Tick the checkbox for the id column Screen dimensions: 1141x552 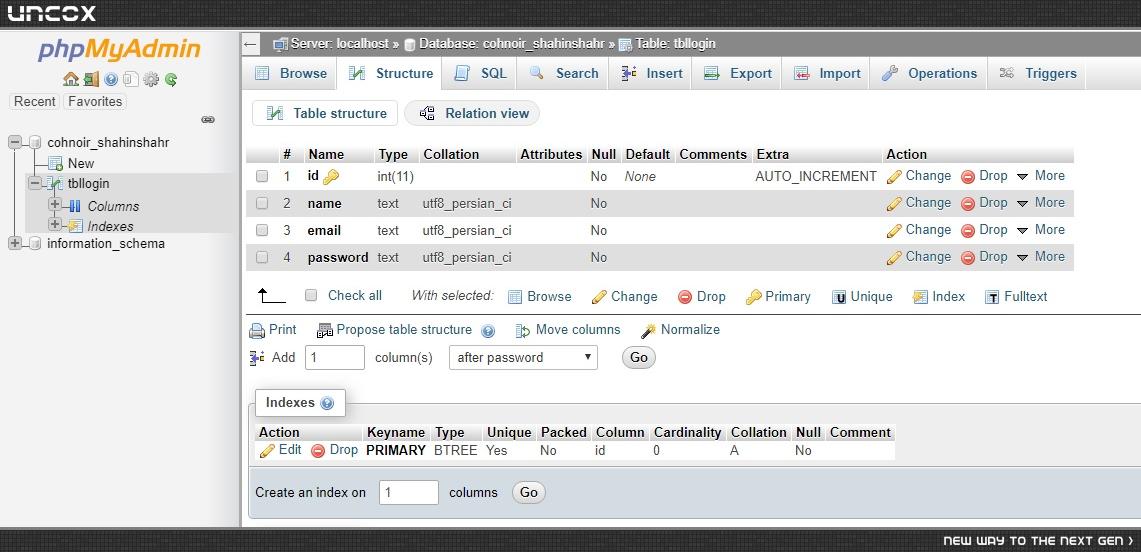click(x=262, y=176)
